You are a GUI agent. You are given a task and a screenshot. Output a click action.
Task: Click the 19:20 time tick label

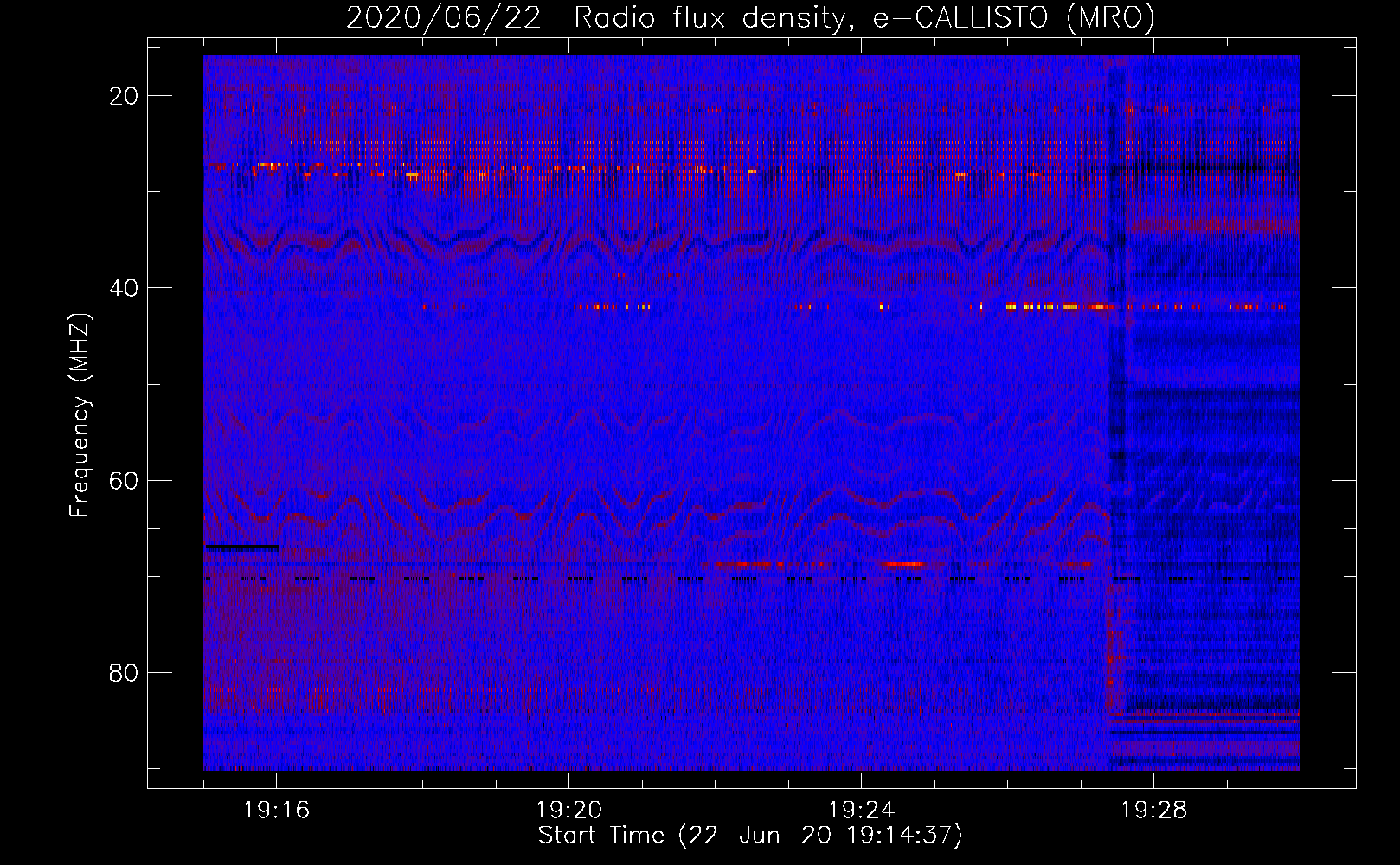pos(568,811)
